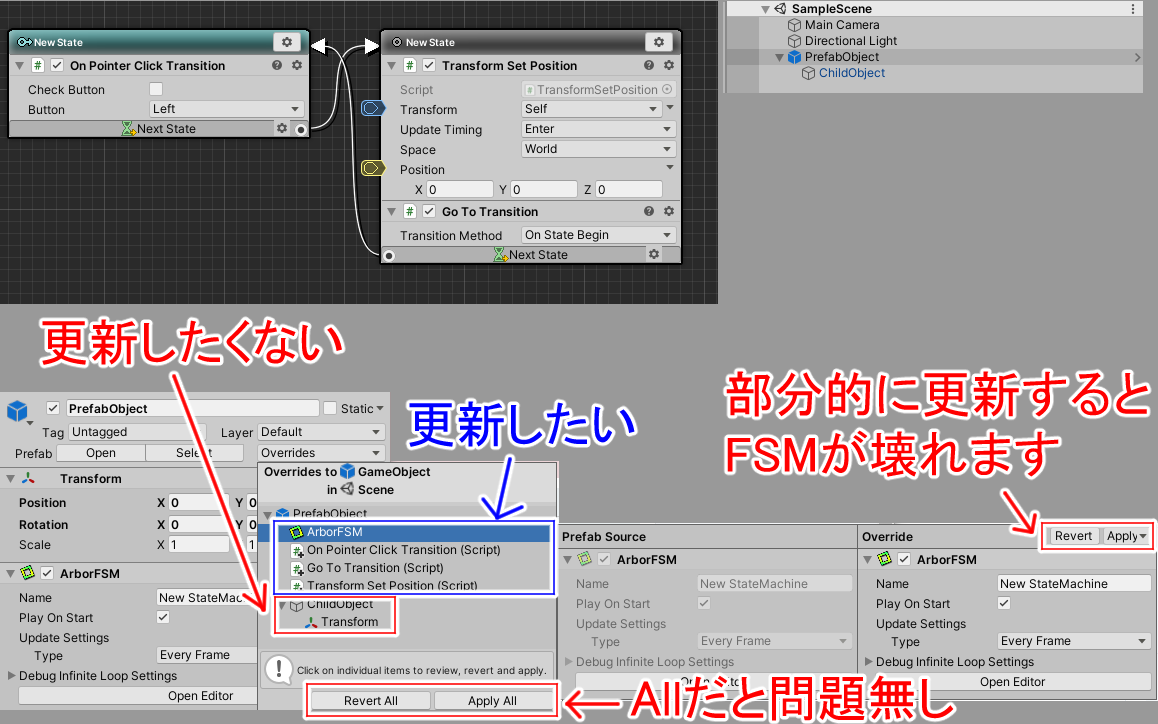This screenshot has width=1158, height=724.
Task: Click the Apply All button
Action: coord(493,701)
